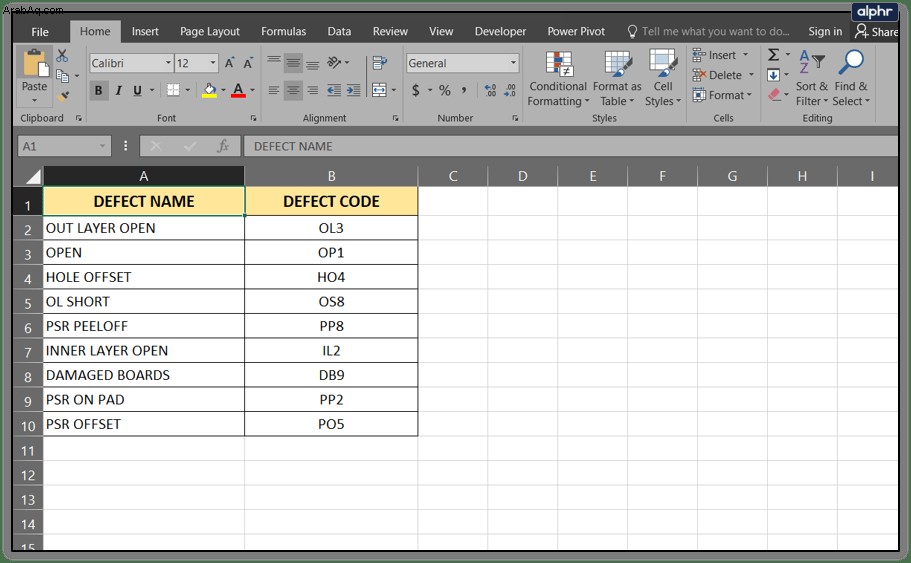Align text left
Image resolution: width=911 pixels, height=563 pixels.
[274, 90]
